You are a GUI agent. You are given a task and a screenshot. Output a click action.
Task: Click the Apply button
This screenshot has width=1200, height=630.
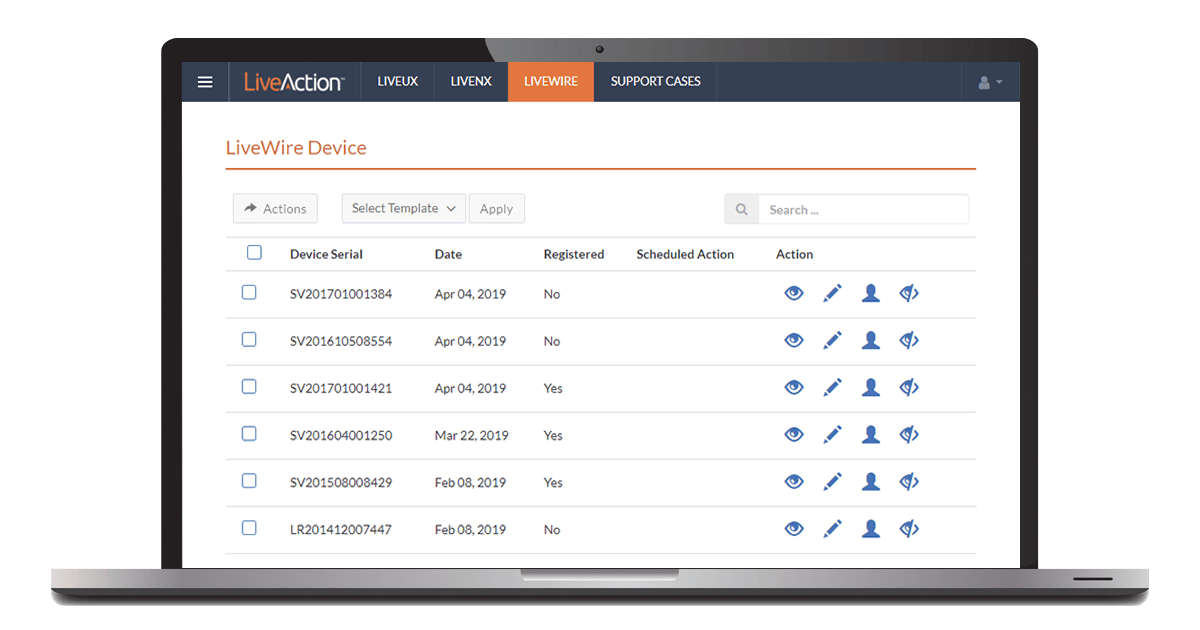(x=497, y=208)
